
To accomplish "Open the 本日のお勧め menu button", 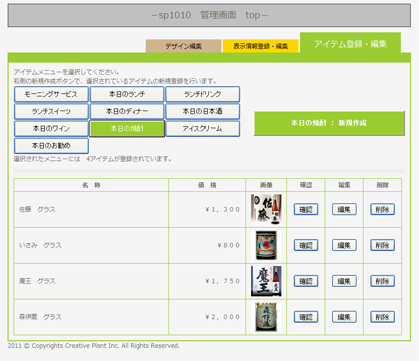I will click(51, 146).
